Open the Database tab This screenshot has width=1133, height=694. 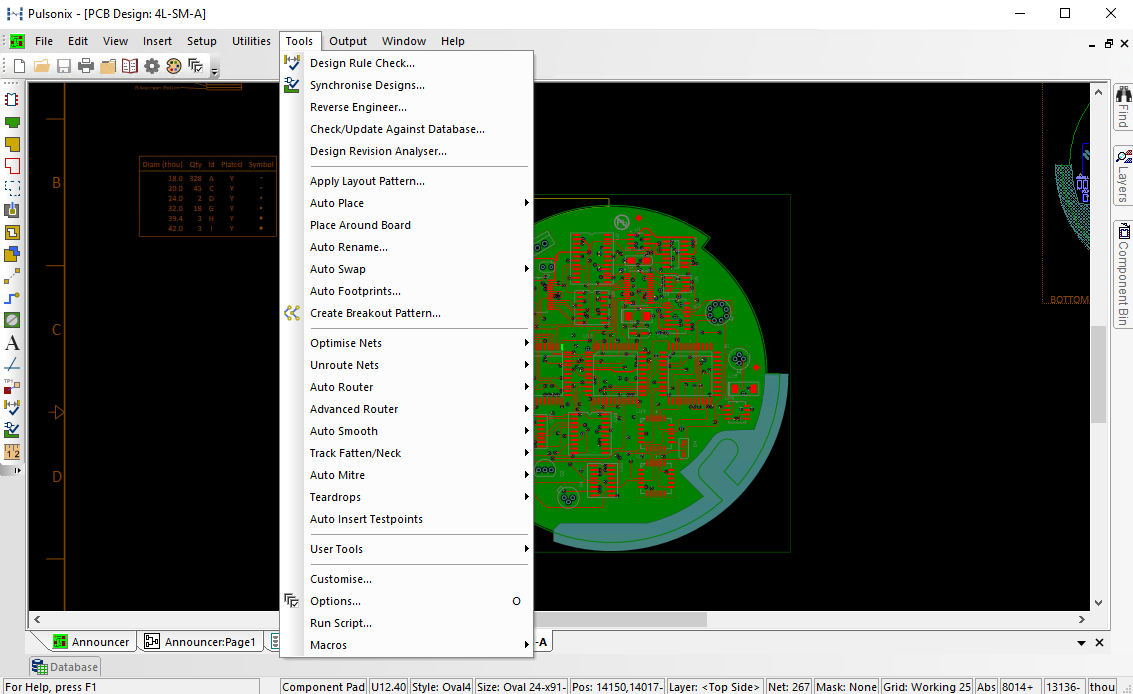[x=65, y=667]
